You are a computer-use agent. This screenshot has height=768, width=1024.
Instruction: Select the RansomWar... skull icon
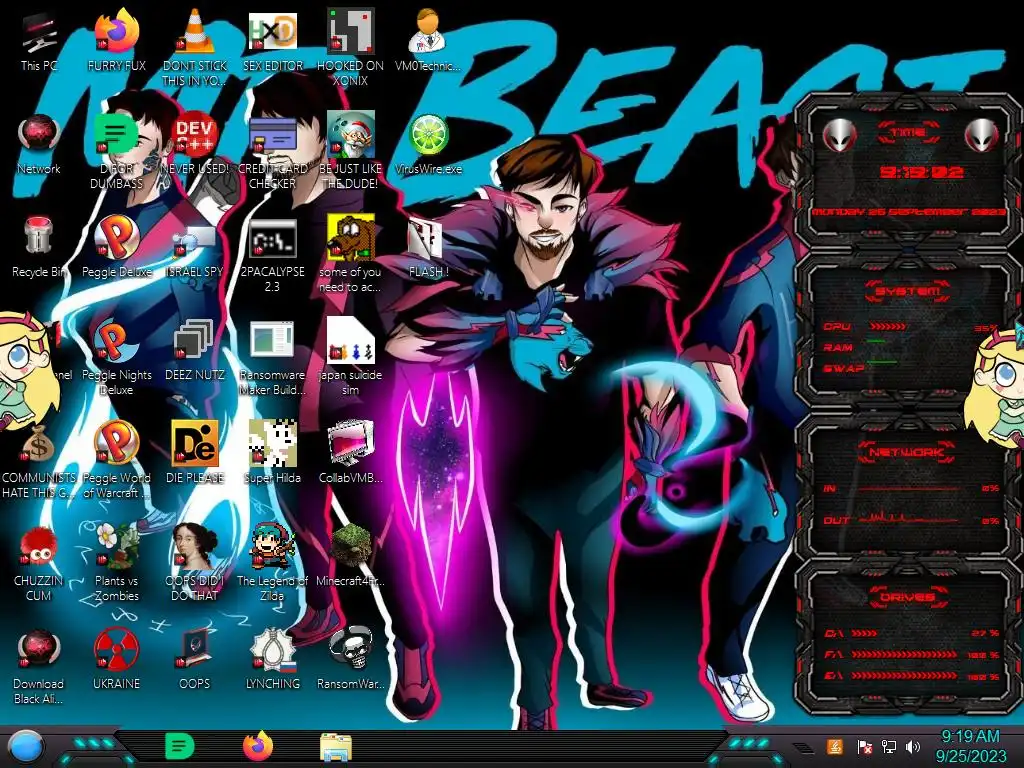coord(351,660)
